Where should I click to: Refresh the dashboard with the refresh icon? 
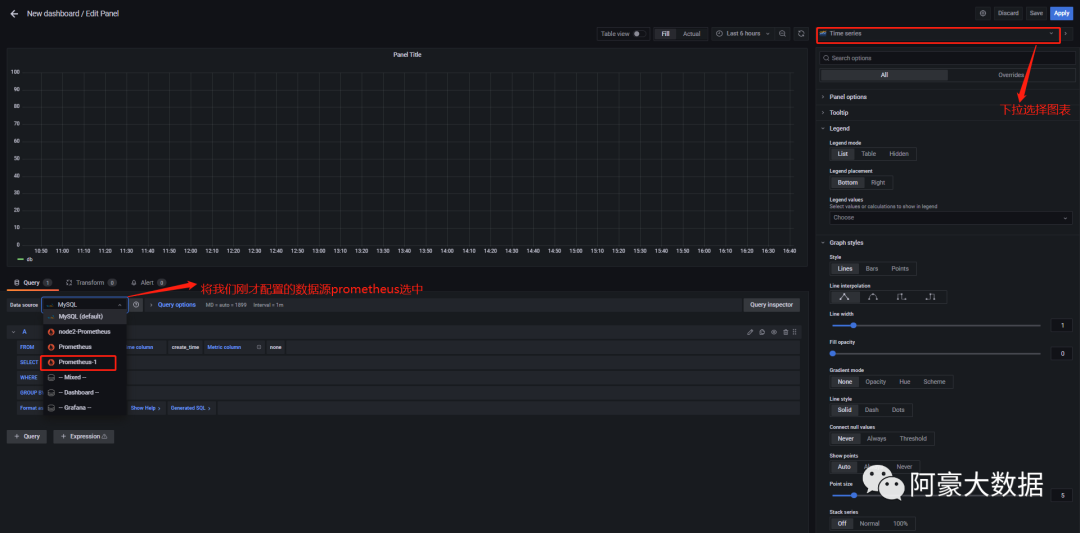801,33
